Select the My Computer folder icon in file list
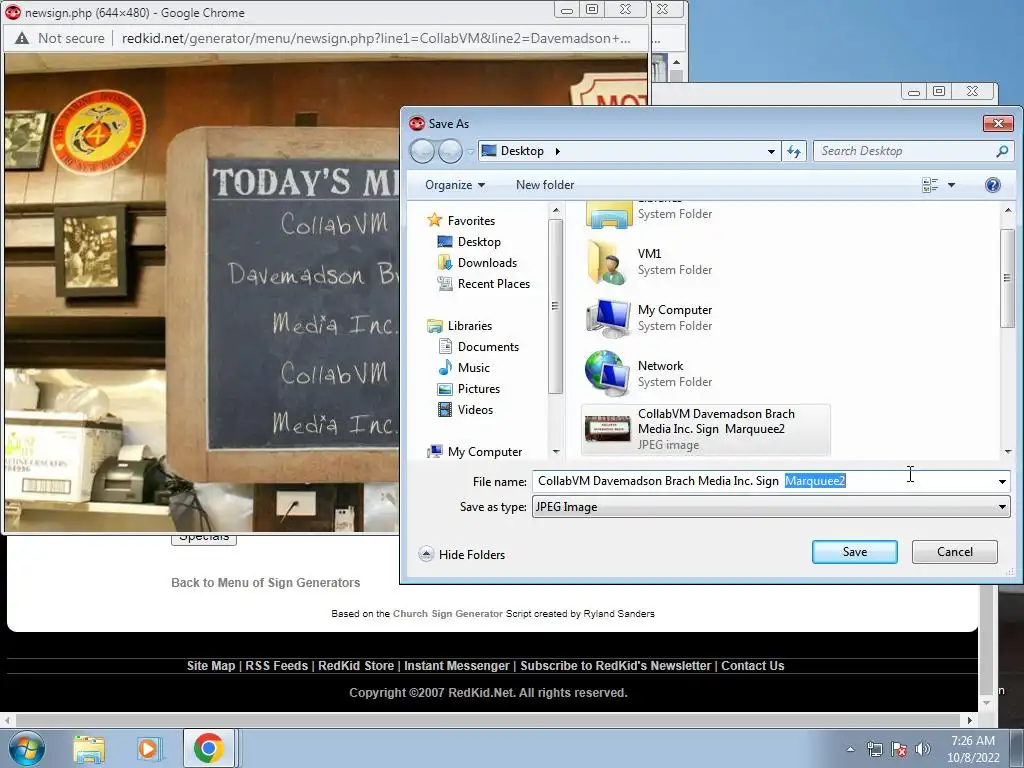This screenshot has height=768, width=1024. tap(608, 318)
